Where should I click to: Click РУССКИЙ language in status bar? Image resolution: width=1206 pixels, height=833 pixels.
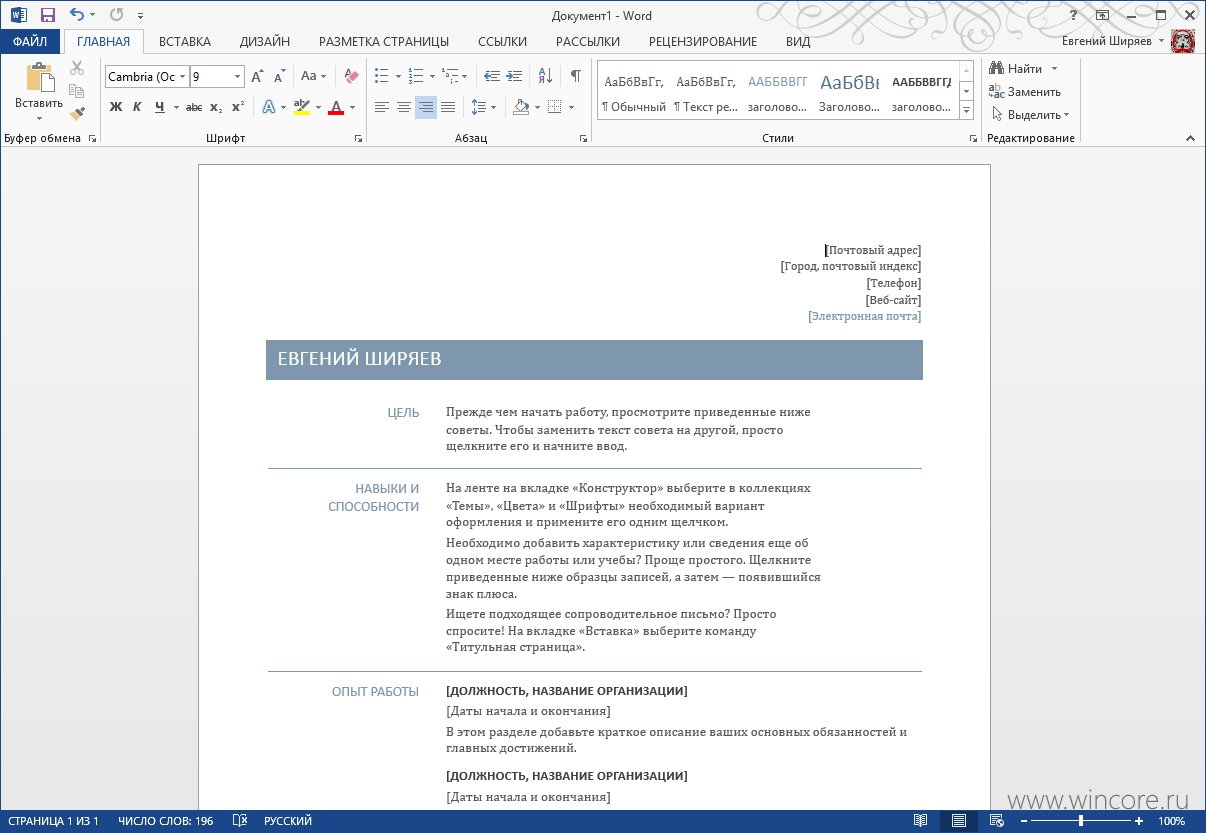pos(288,821)
